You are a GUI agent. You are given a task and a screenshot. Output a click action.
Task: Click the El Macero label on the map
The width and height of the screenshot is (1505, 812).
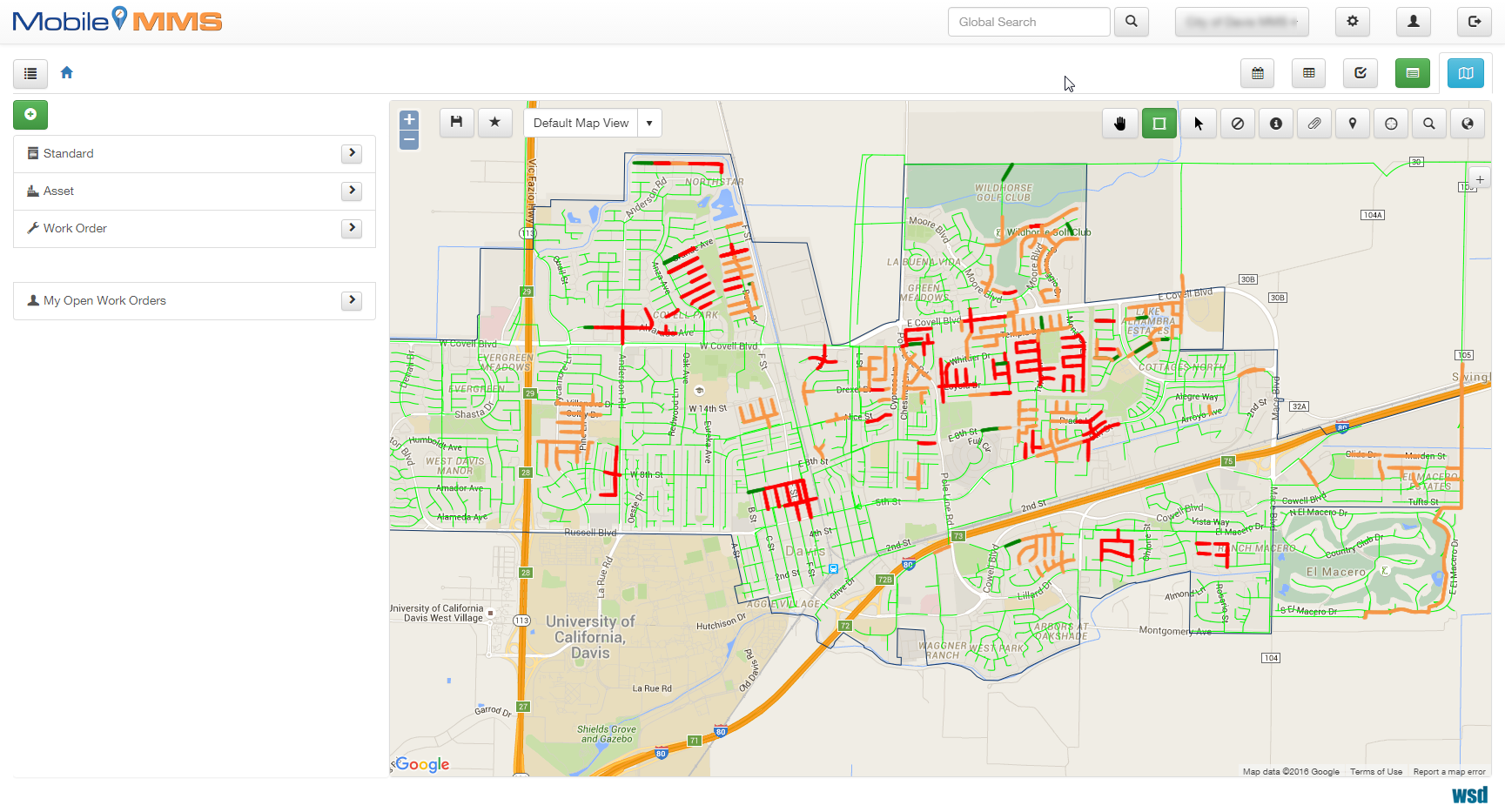pos(1336,572)
